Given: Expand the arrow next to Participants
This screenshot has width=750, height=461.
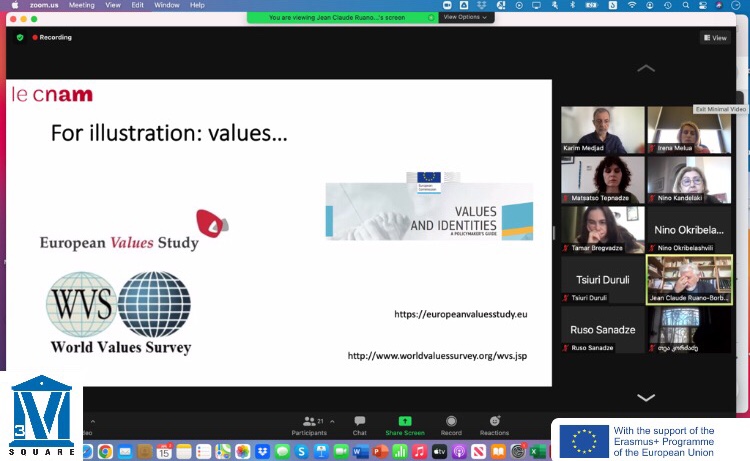Looking at the screenshot, I should (x=332, y=421).
